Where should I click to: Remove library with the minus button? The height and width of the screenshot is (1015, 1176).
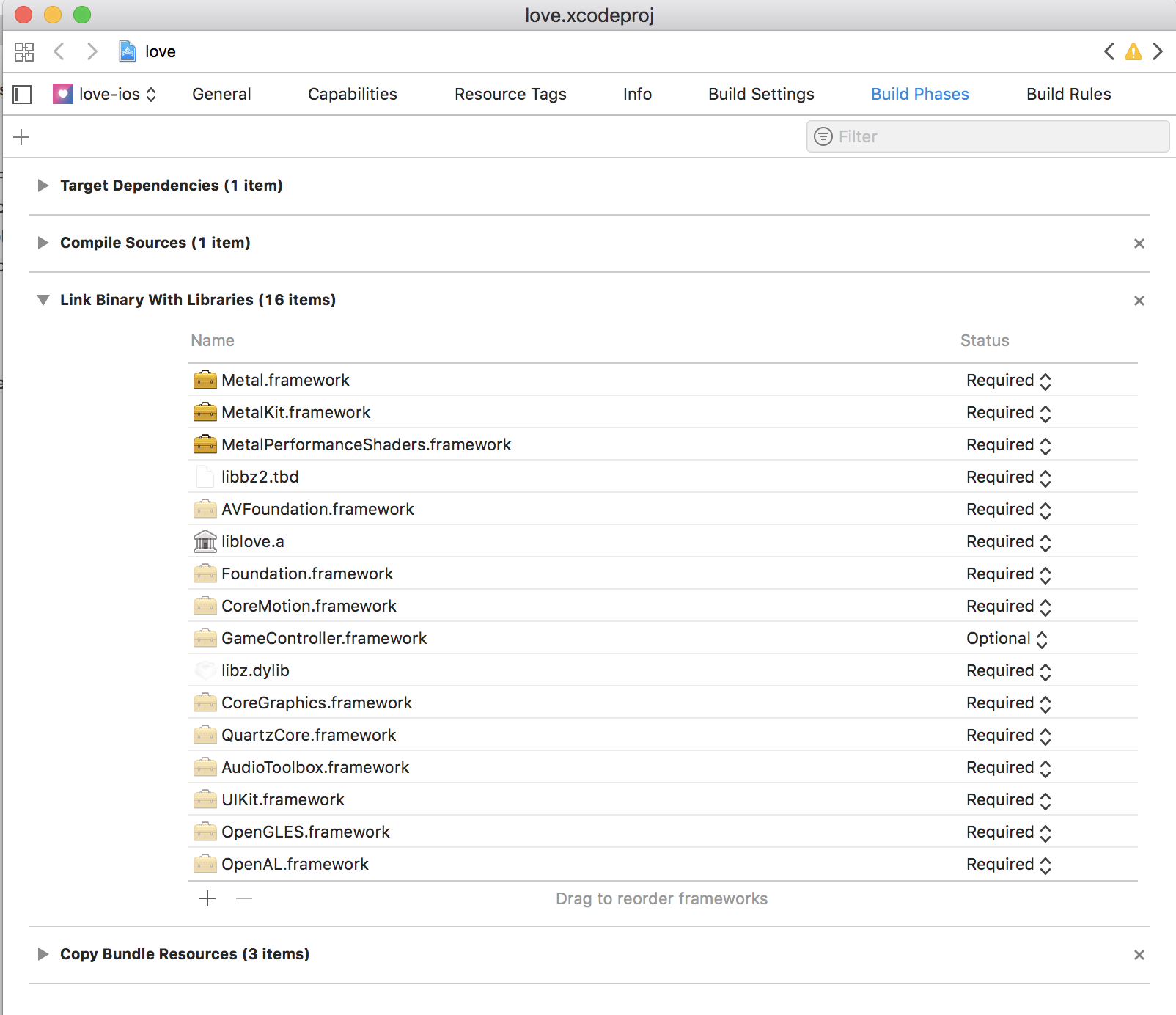pos(244,898)
